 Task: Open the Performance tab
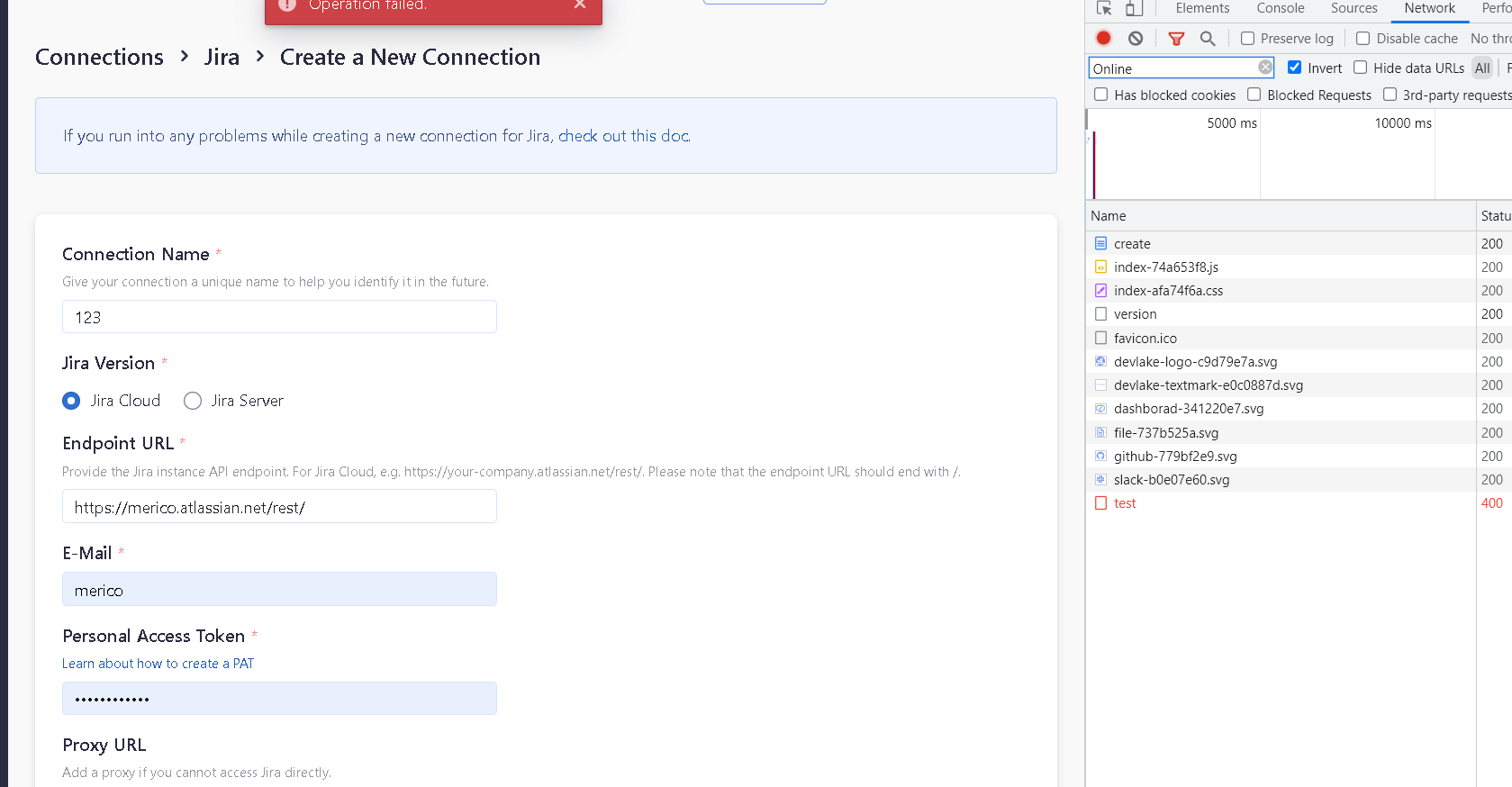1496,8
